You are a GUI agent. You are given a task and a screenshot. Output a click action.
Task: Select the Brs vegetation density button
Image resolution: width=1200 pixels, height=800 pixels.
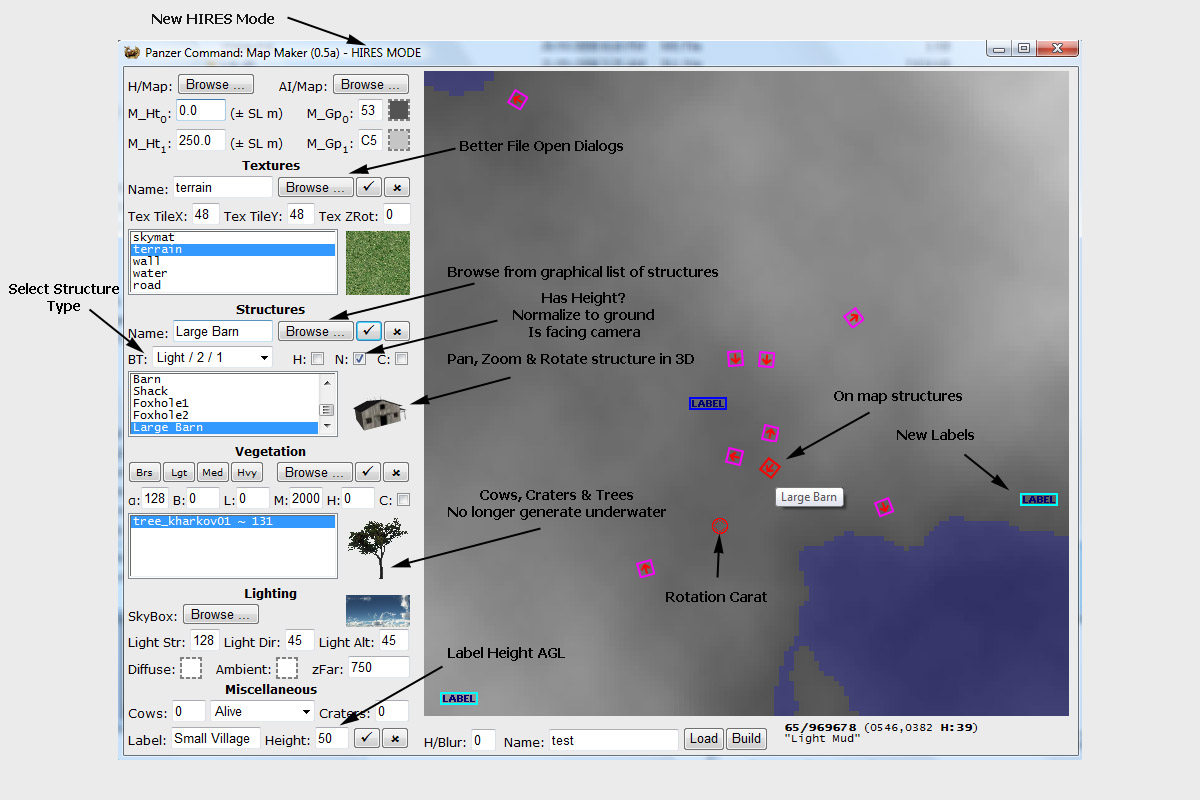click(x=145, y=472)
